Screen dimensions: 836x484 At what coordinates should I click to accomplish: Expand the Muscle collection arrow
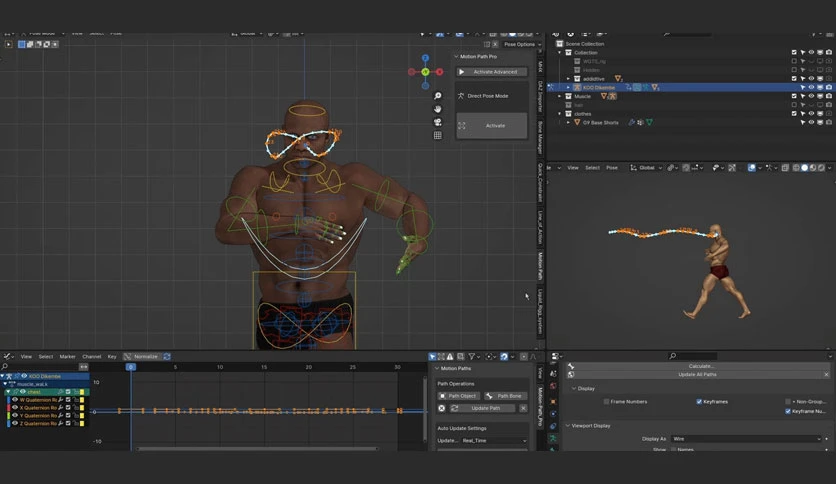point(559,96)
